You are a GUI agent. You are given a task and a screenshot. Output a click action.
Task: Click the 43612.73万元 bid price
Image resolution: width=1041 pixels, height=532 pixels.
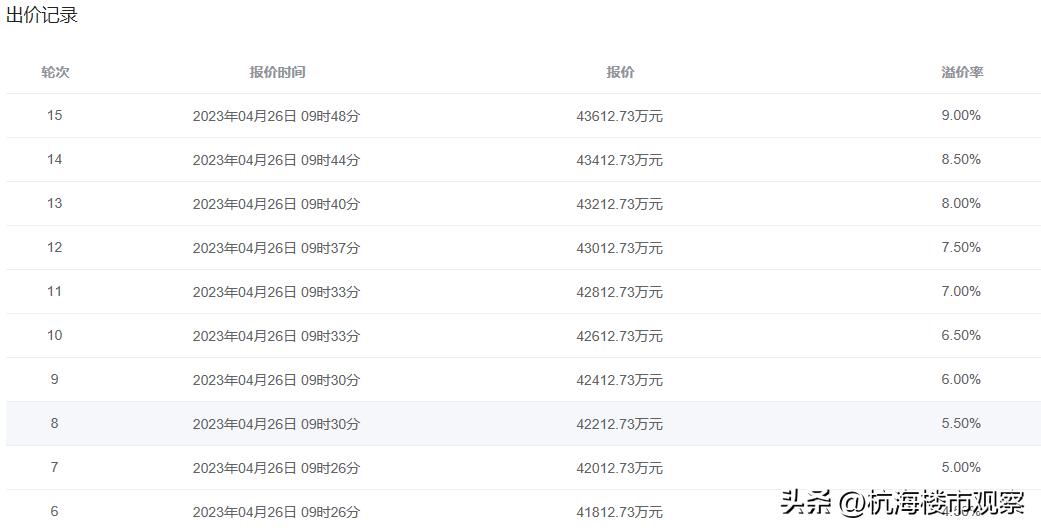[x=620, y=116]
